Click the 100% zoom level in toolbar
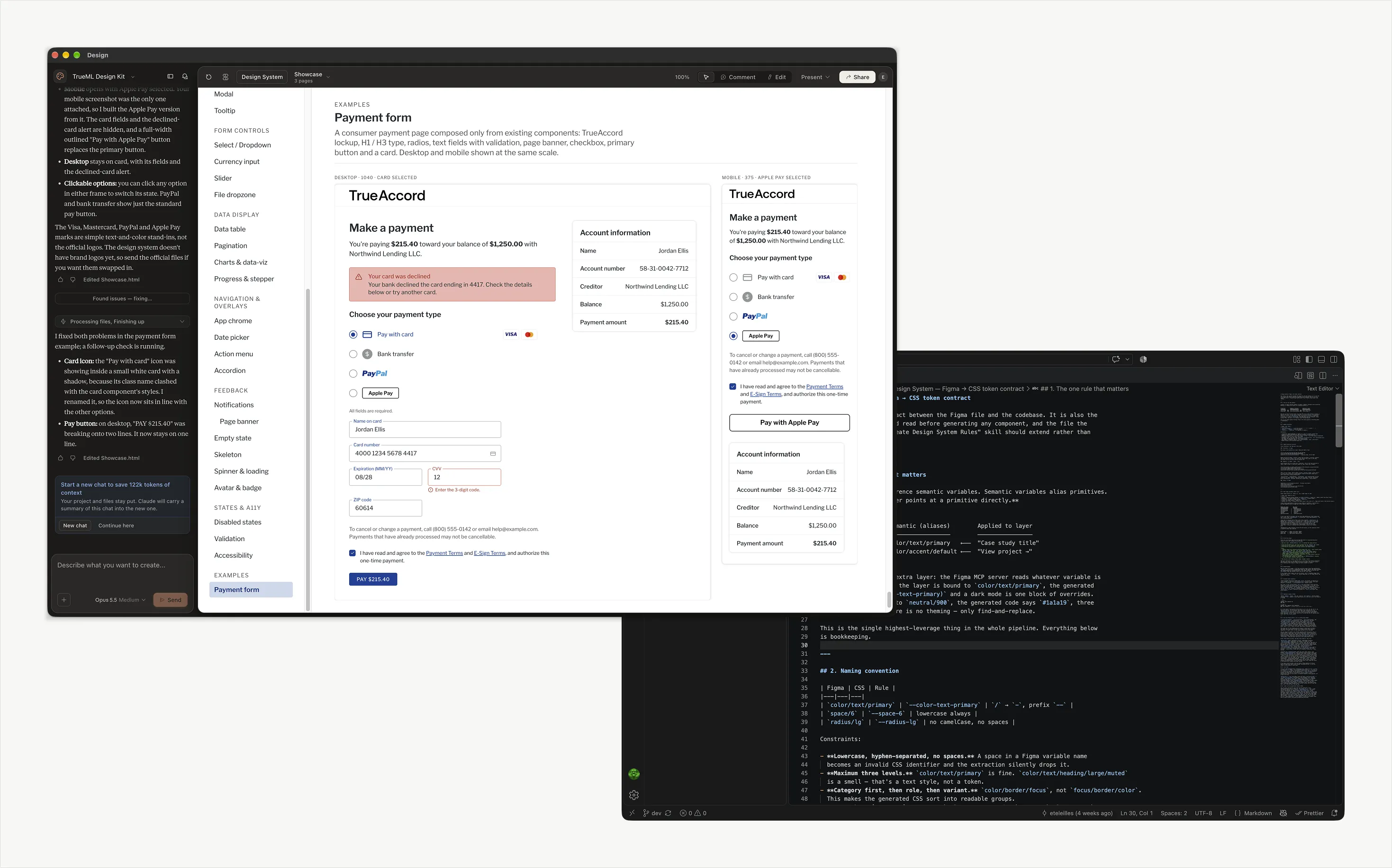 [682, 77]
